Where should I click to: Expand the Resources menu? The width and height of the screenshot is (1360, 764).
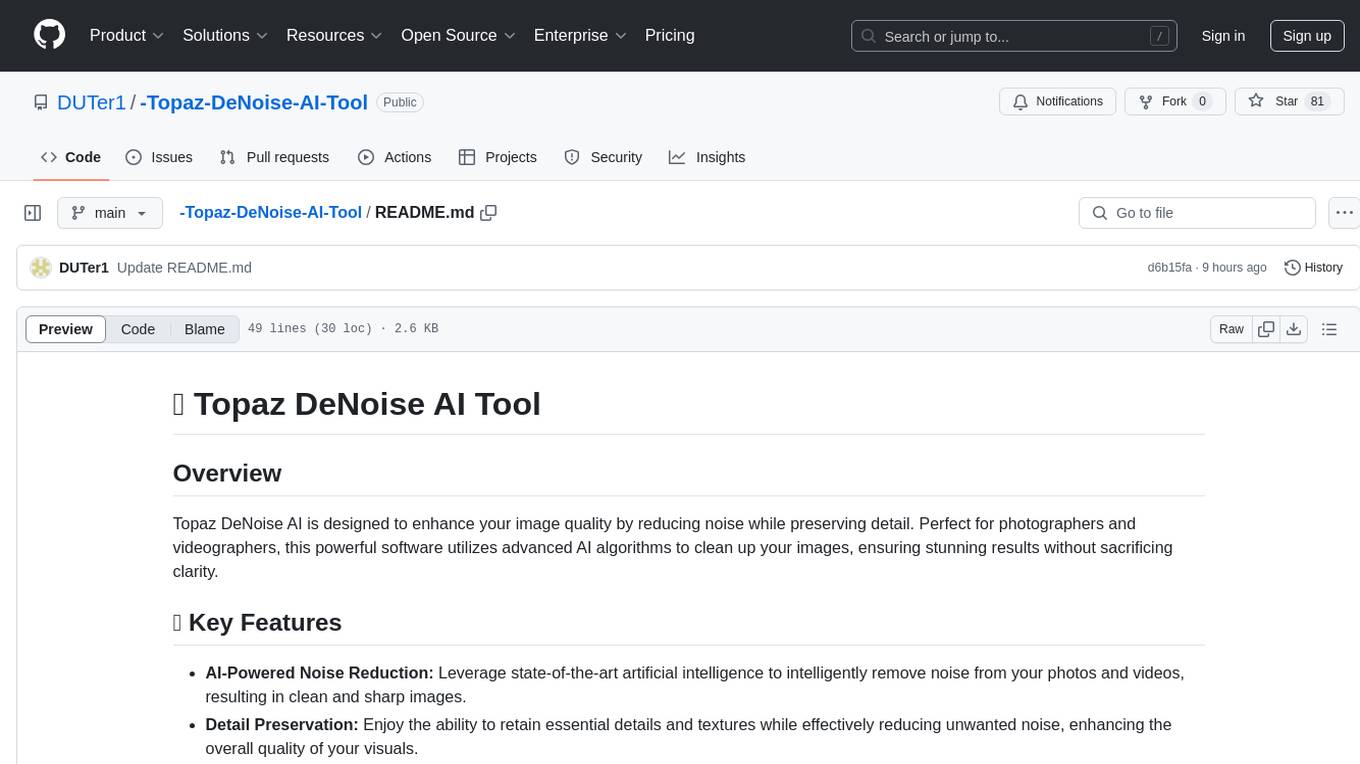tap(334, 35)
